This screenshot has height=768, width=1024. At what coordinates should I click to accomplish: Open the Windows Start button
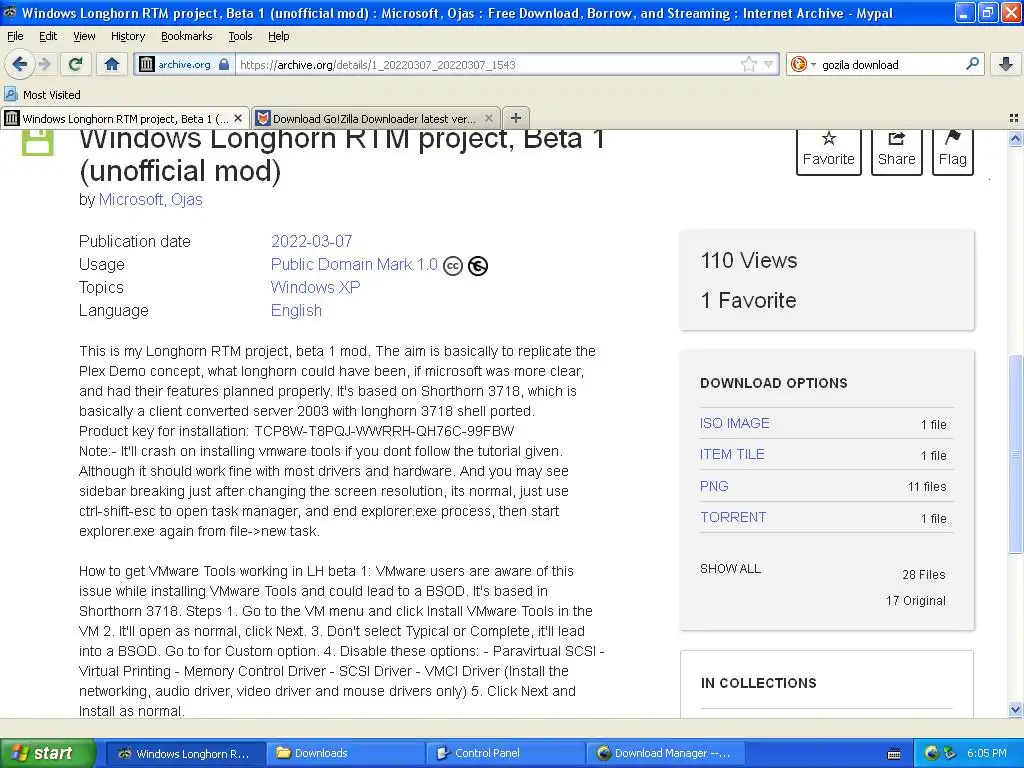point(48,753)
